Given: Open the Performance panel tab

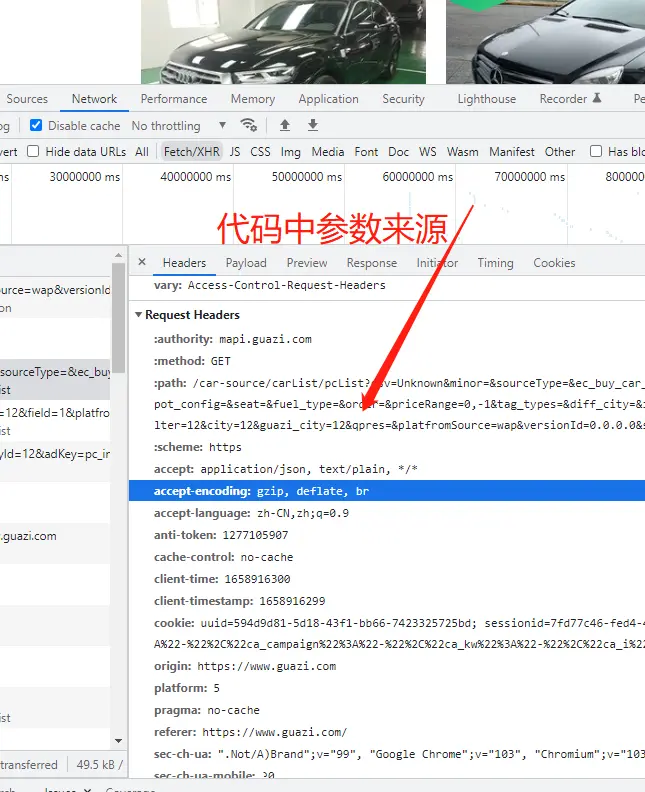Looking at the screenshot, I should [174, 99].
